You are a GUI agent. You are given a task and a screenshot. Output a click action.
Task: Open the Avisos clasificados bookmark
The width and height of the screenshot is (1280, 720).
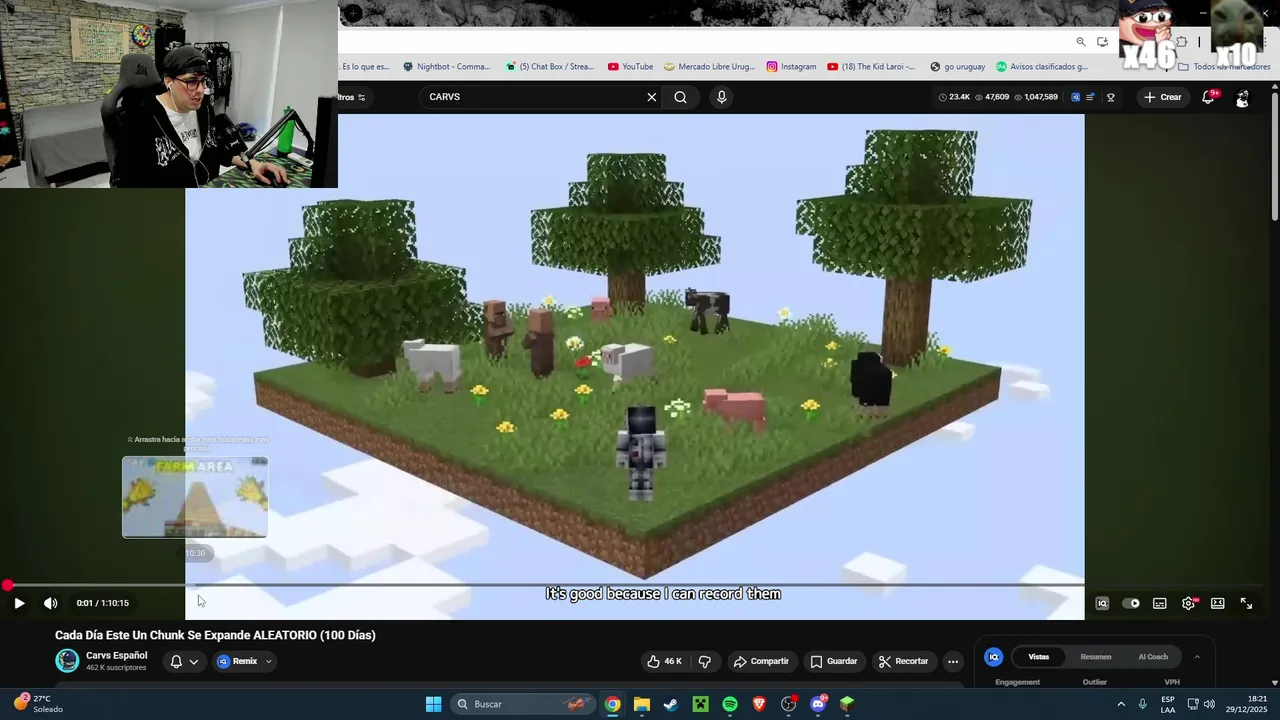tap(1042, 67)
